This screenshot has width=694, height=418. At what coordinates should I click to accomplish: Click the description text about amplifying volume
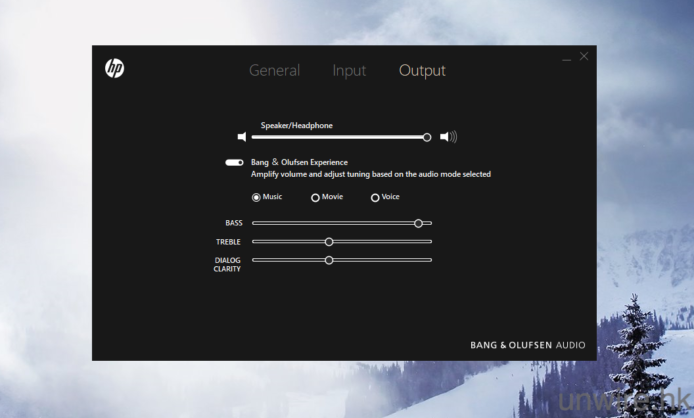click(370, 174)
